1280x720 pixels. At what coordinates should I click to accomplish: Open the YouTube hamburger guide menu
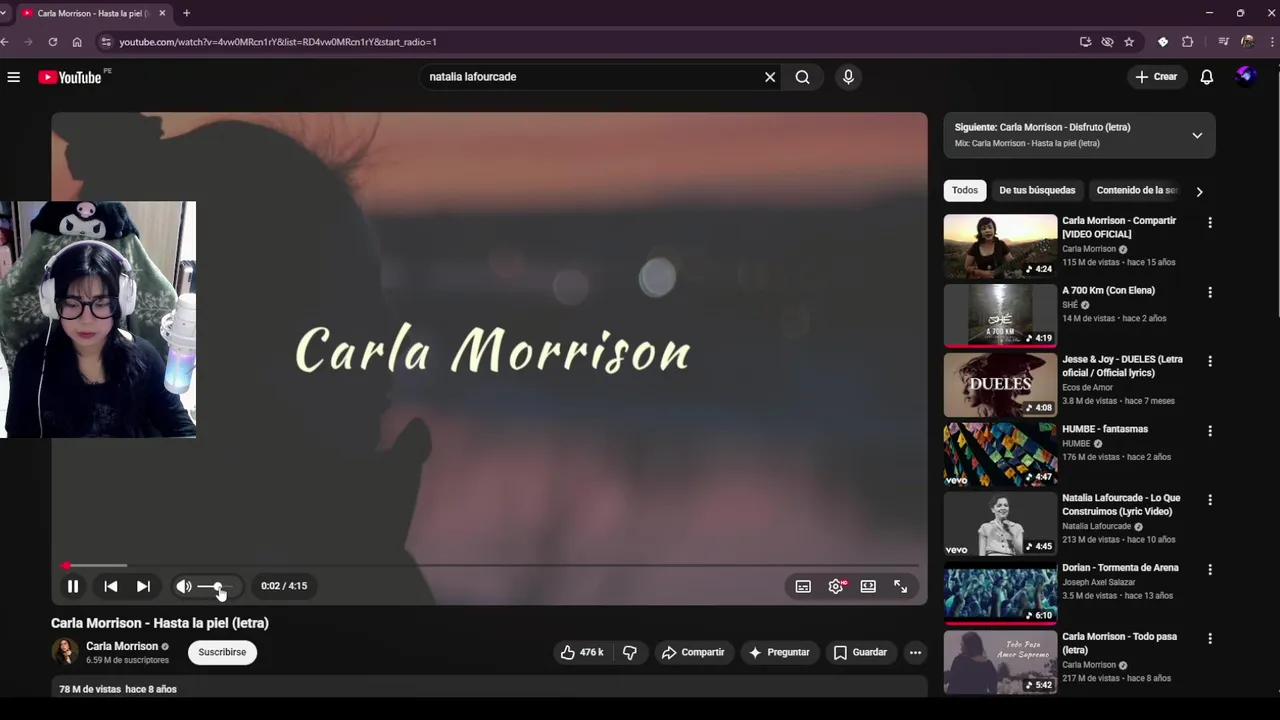[x=14, y=77]
